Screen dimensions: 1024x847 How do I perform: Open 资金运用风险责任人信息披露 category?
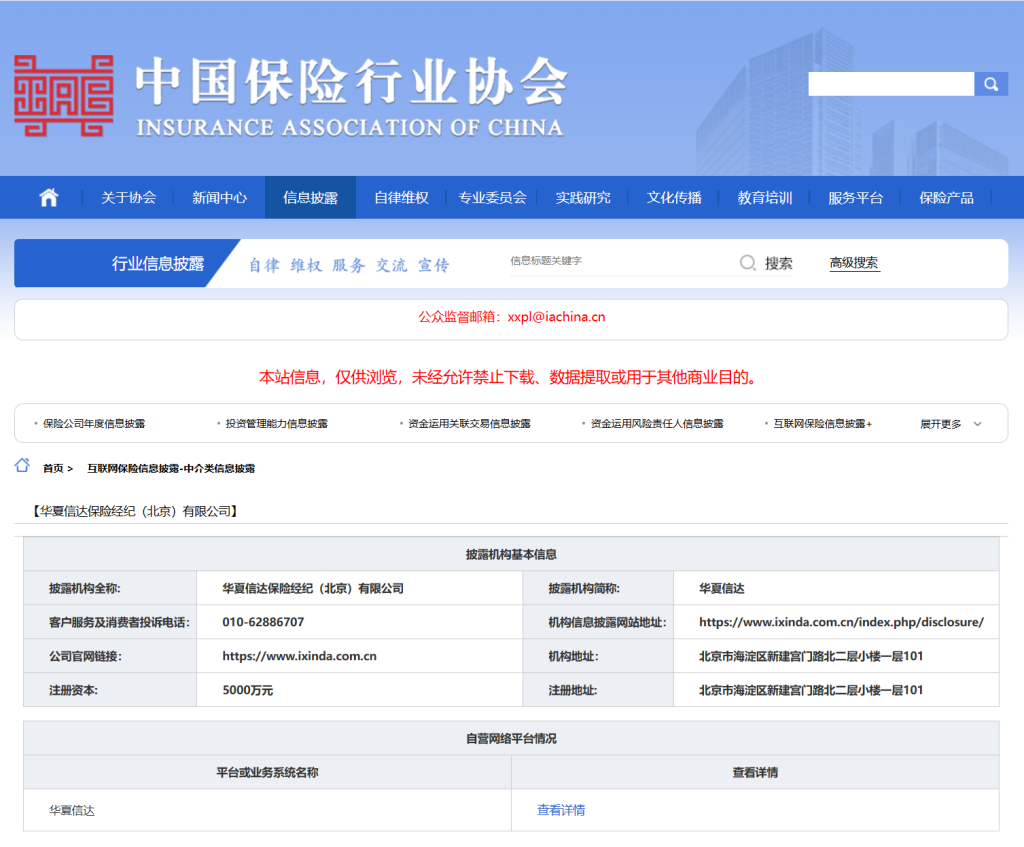point(657,424)
